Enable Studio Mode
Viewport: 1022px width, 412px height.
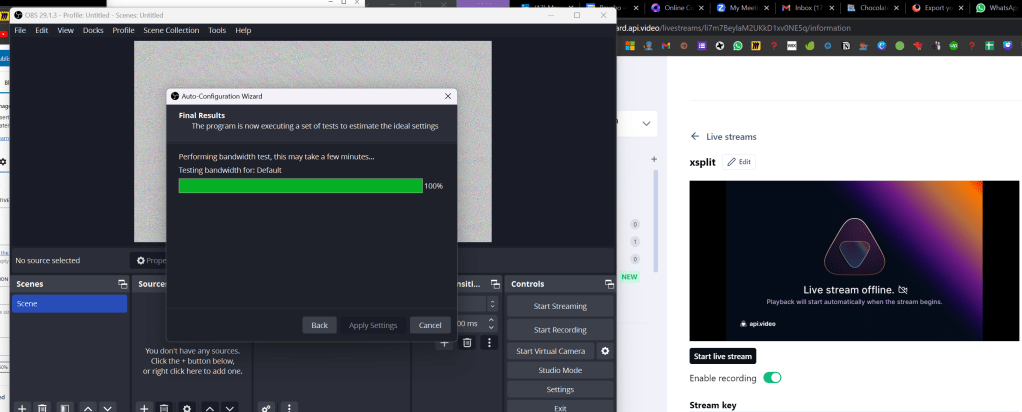560,370
